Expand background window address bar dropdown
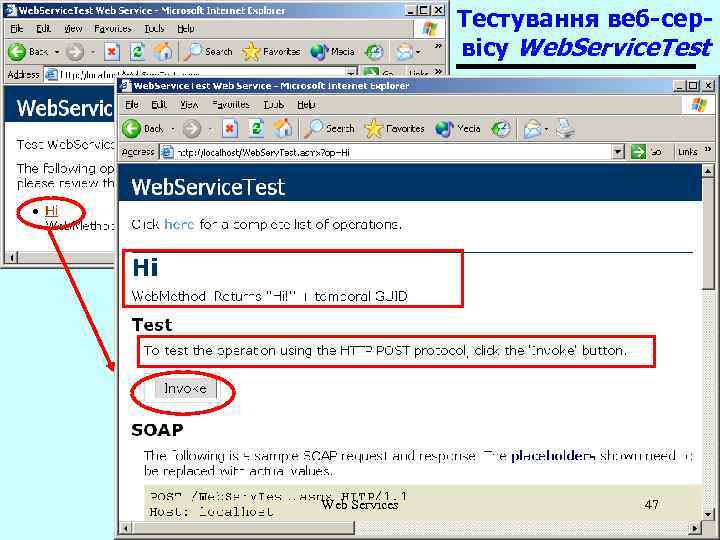 click(x=351, y=73)
